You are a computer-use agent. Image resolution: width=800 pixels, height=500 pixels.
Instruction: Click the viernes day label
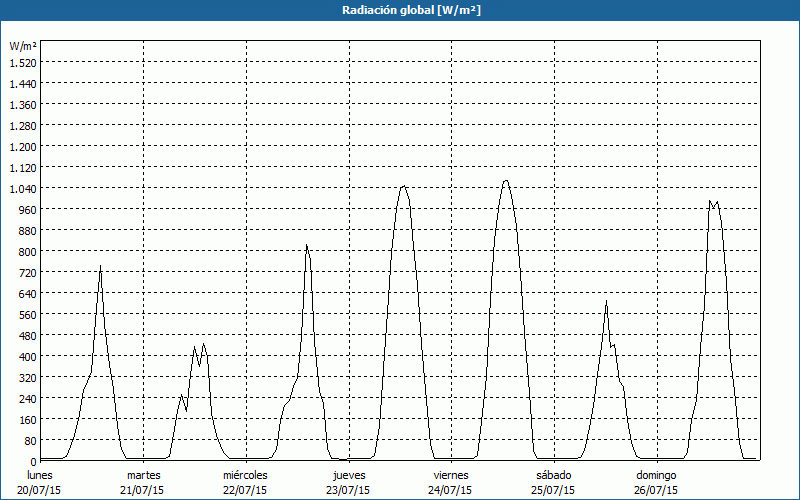point(451,474)
